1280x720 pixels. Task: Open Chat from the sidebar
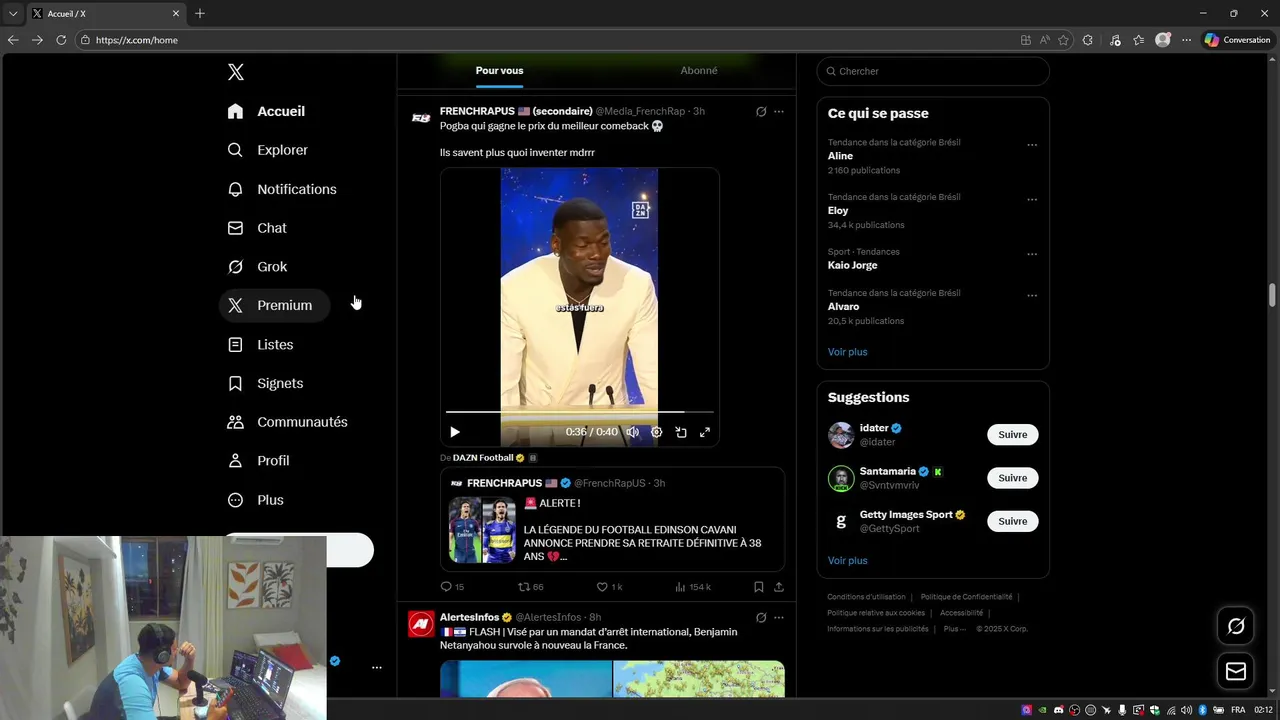pyautogui.click(x=257, y=228)
